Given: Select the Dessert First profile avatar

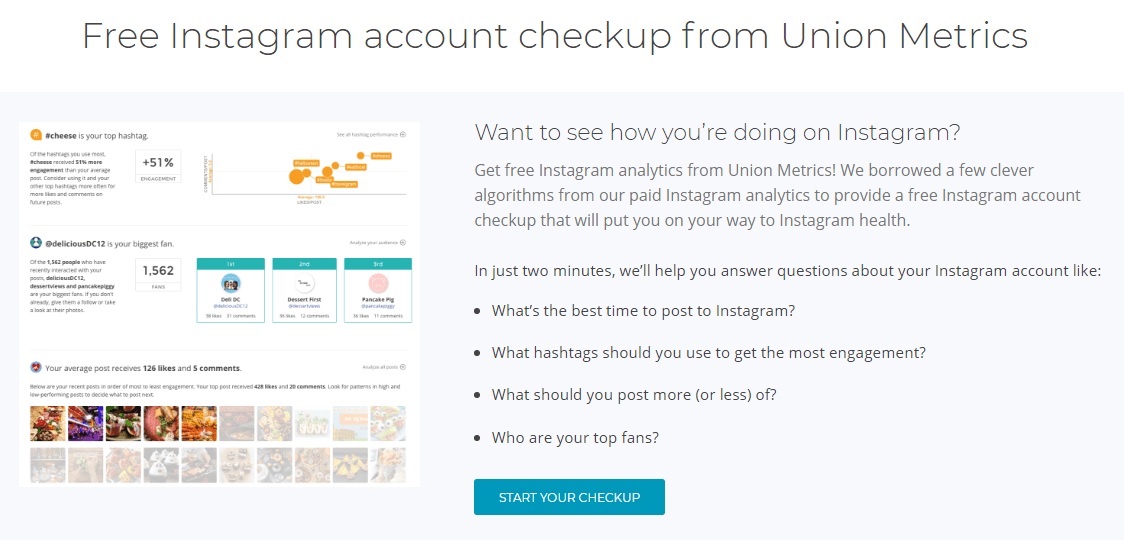Looking at the screenshot, I should point(305,283).
